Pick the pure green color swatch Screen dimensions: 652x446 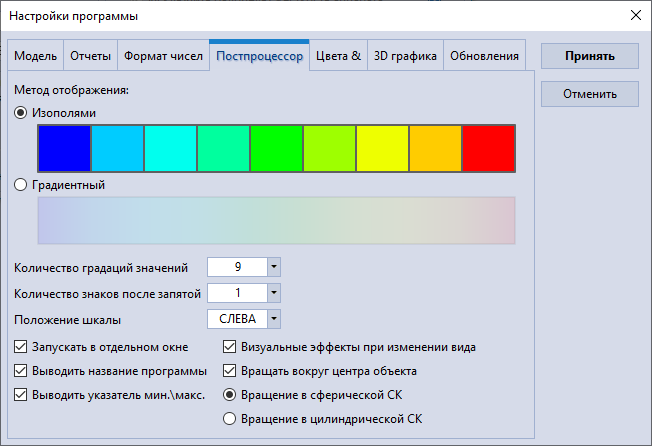[x=277, y=148]
